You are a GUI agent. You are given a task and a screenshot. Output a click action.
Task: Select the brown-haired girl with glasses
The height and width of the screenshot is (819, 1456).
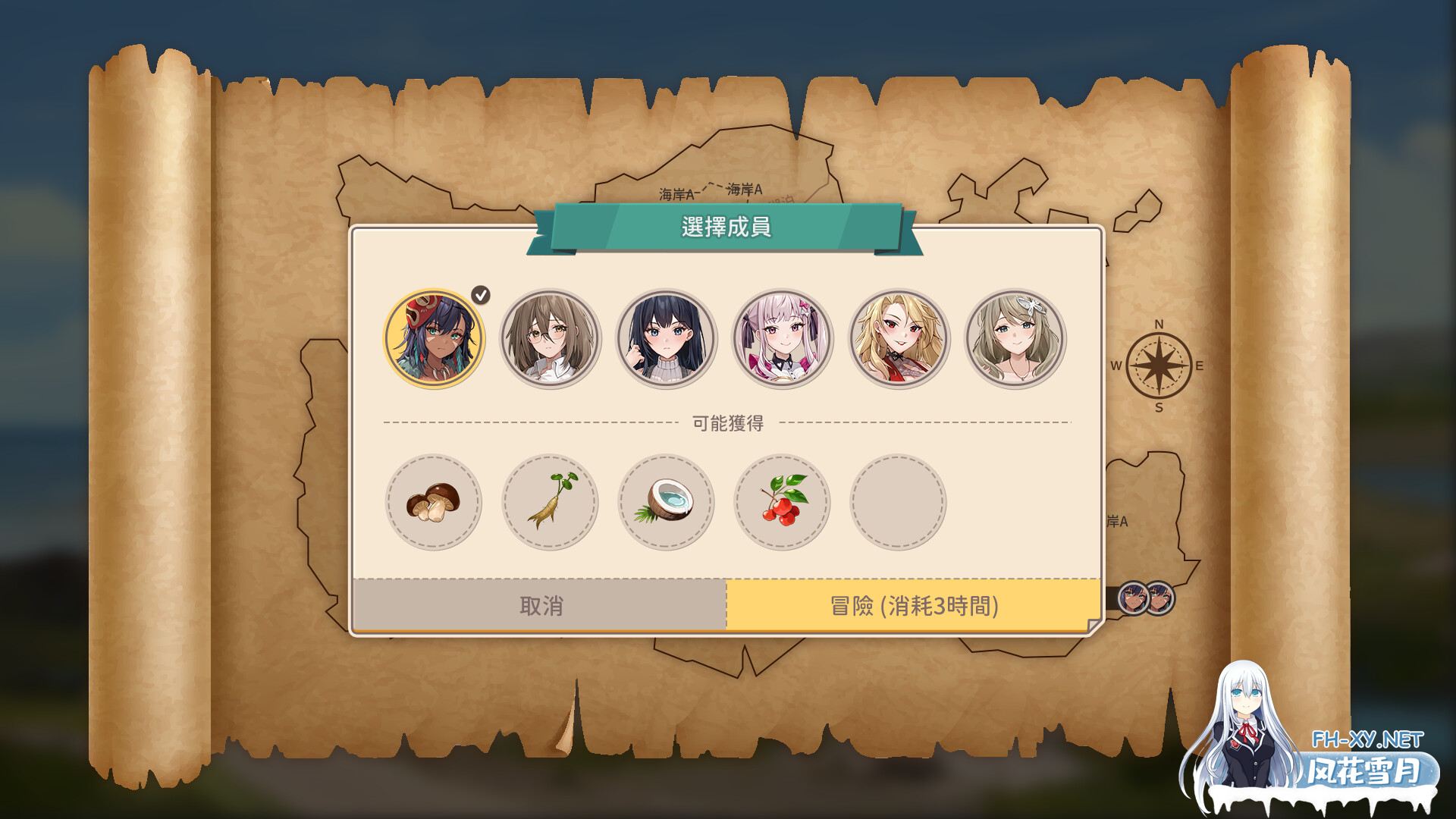(x=551, y=338)
